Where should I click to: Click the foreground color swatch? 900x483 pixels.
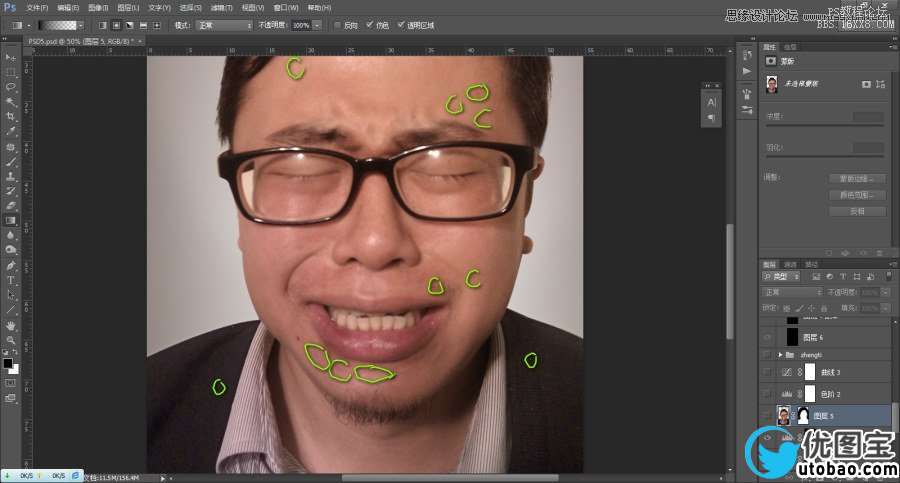tap(7, 363)
